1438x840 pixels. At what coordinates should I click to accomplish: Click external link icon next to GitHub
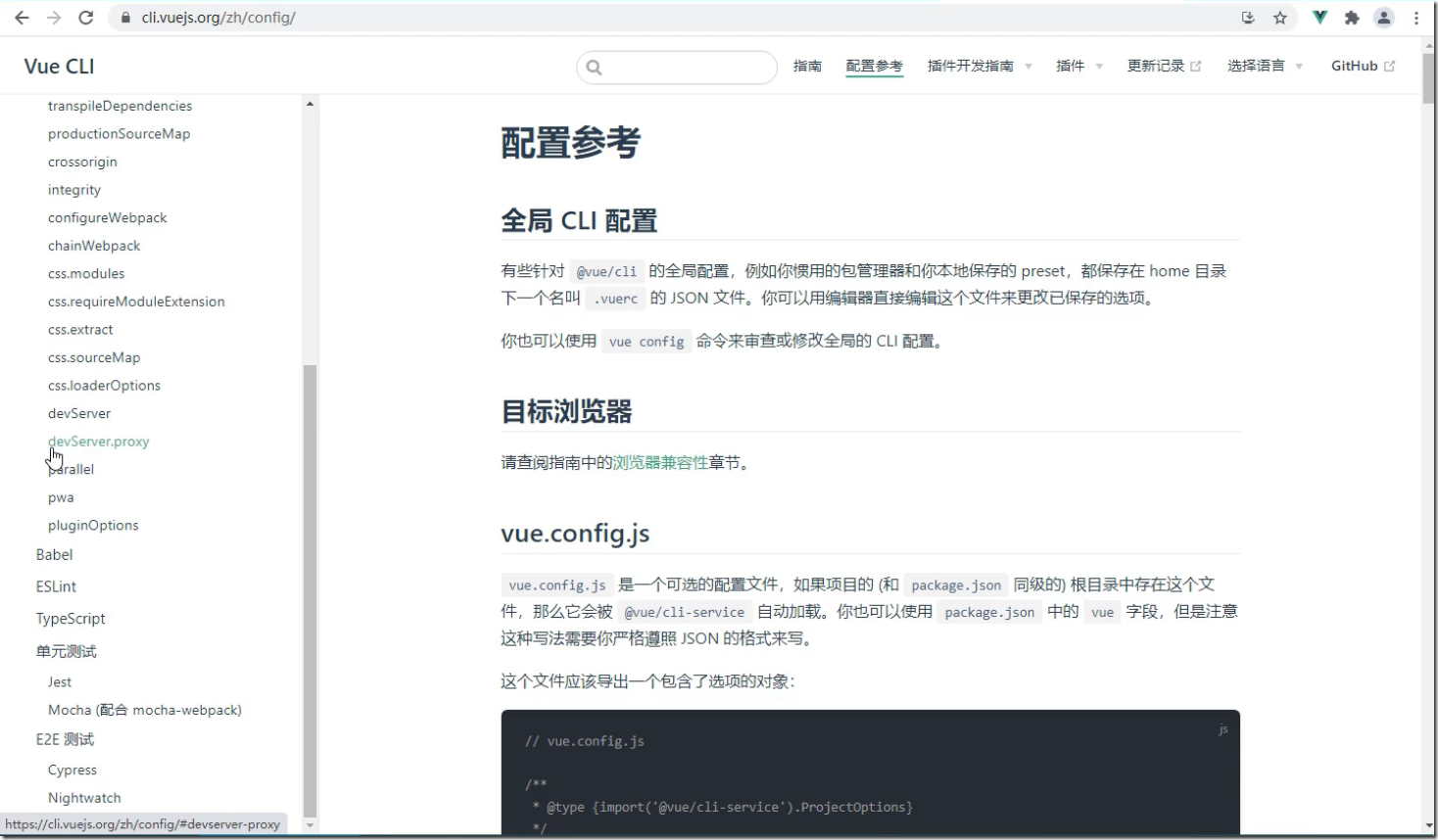[x=1389, y=67]
